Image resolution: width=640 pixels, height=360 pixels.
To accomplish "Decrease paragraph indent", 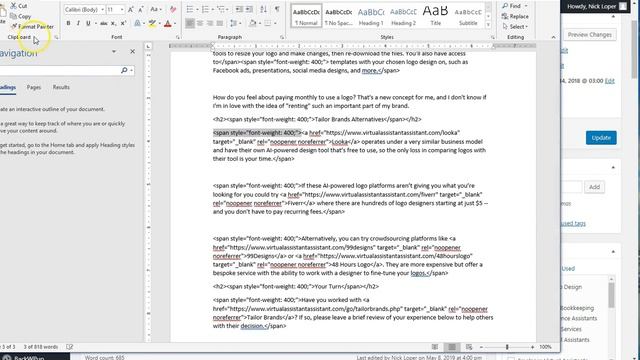I will pyautogui.click(x=239, y=9).
